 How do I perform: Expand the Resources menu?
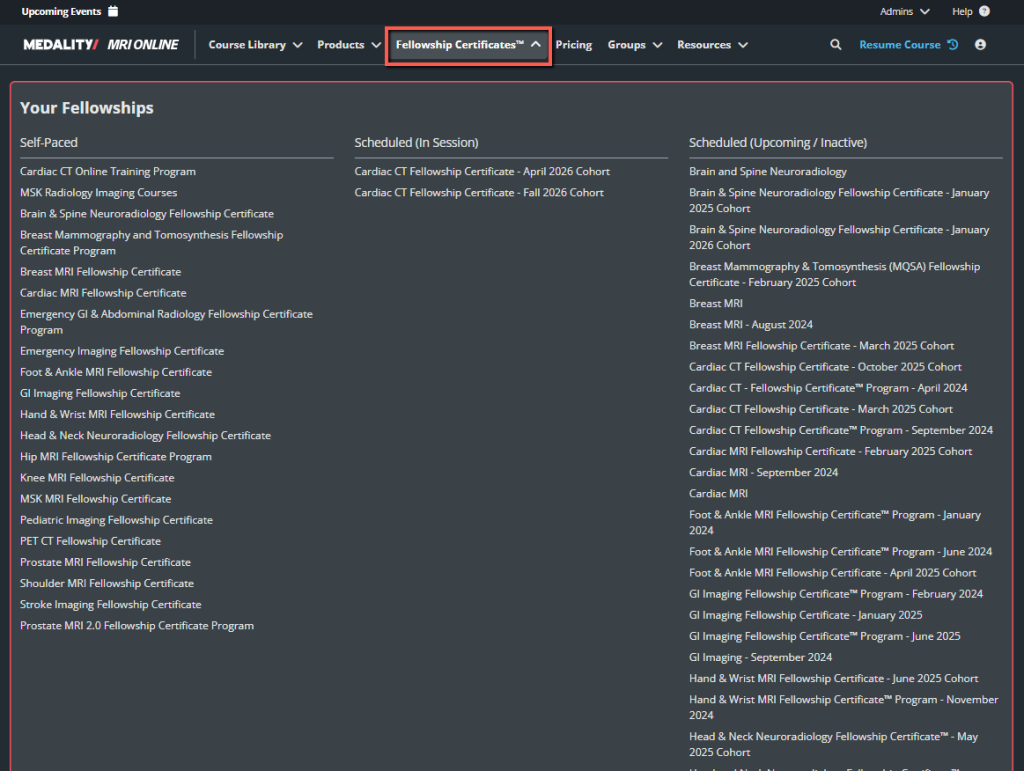click(x=712, y=44)
